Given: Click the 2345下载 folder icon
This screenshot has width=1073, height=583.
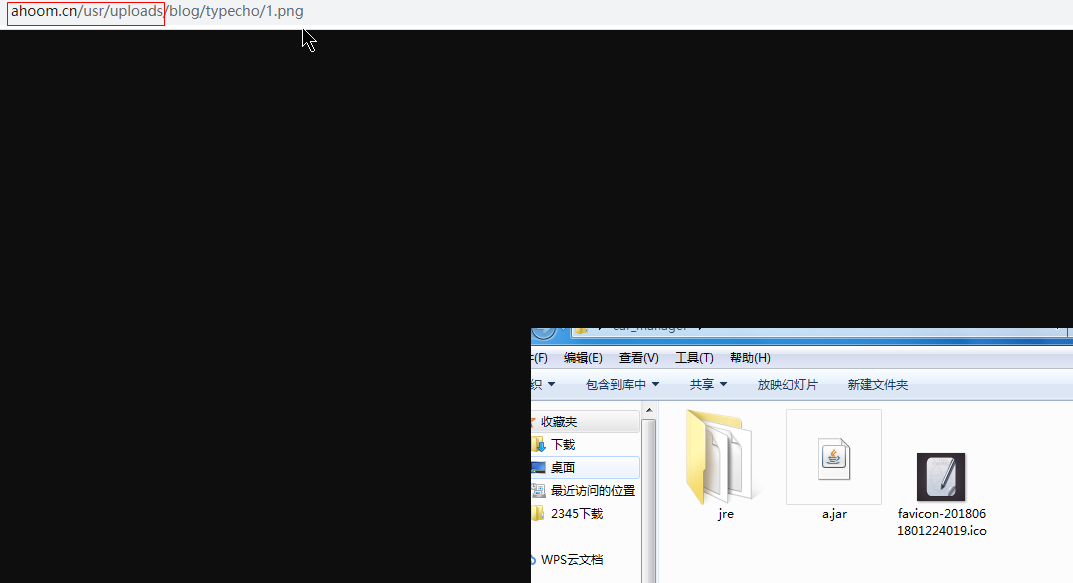Looking at the screenshot, I should 539,514.
